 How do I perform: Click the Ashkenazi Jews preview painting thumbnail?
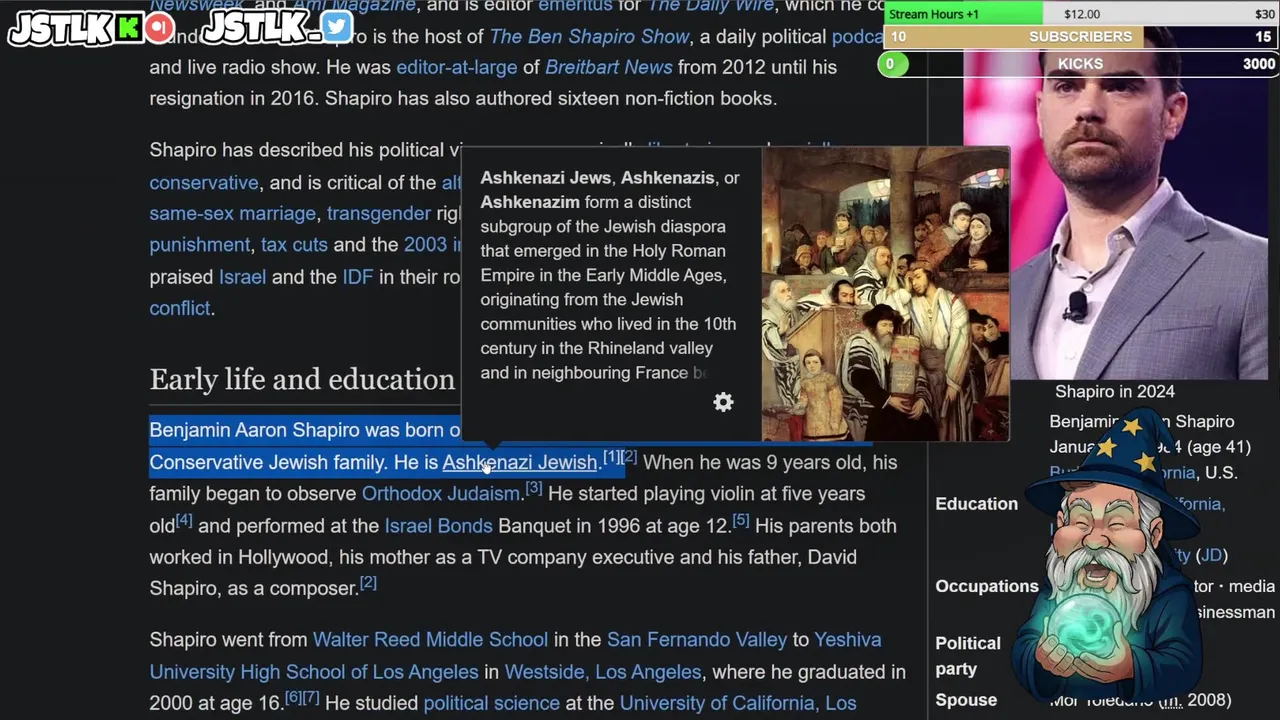(885, 294)
